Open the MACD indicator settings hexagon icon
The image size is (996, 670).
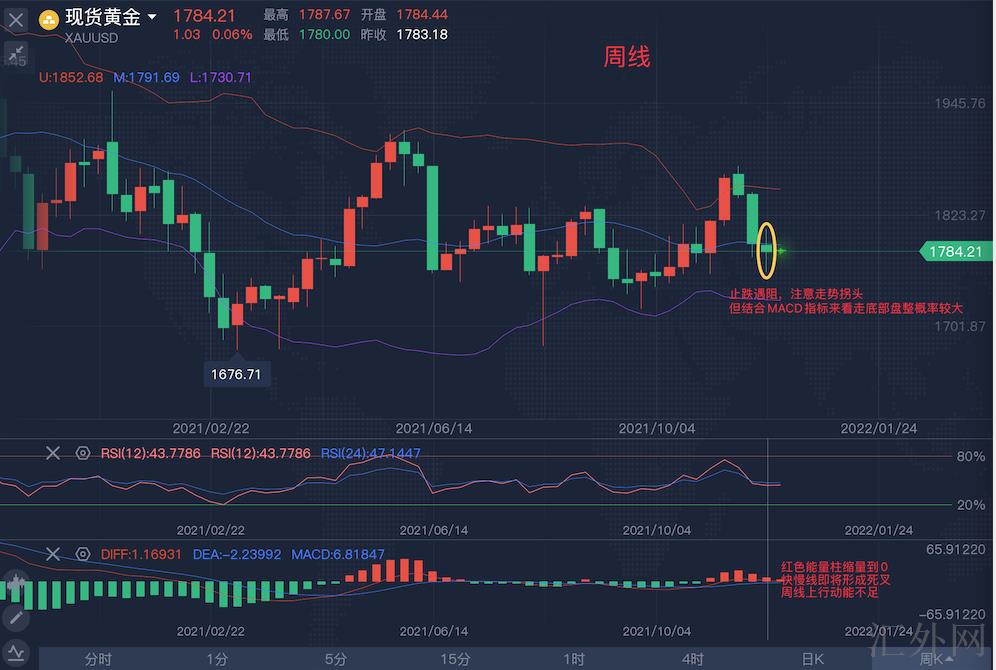tap(83, 554)
